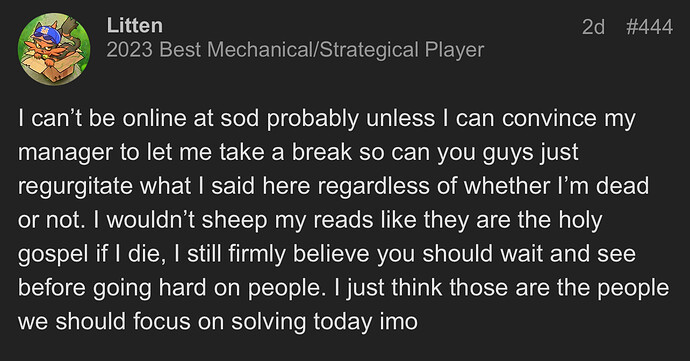Click the word 'regardless' in the post

(373, 186)
